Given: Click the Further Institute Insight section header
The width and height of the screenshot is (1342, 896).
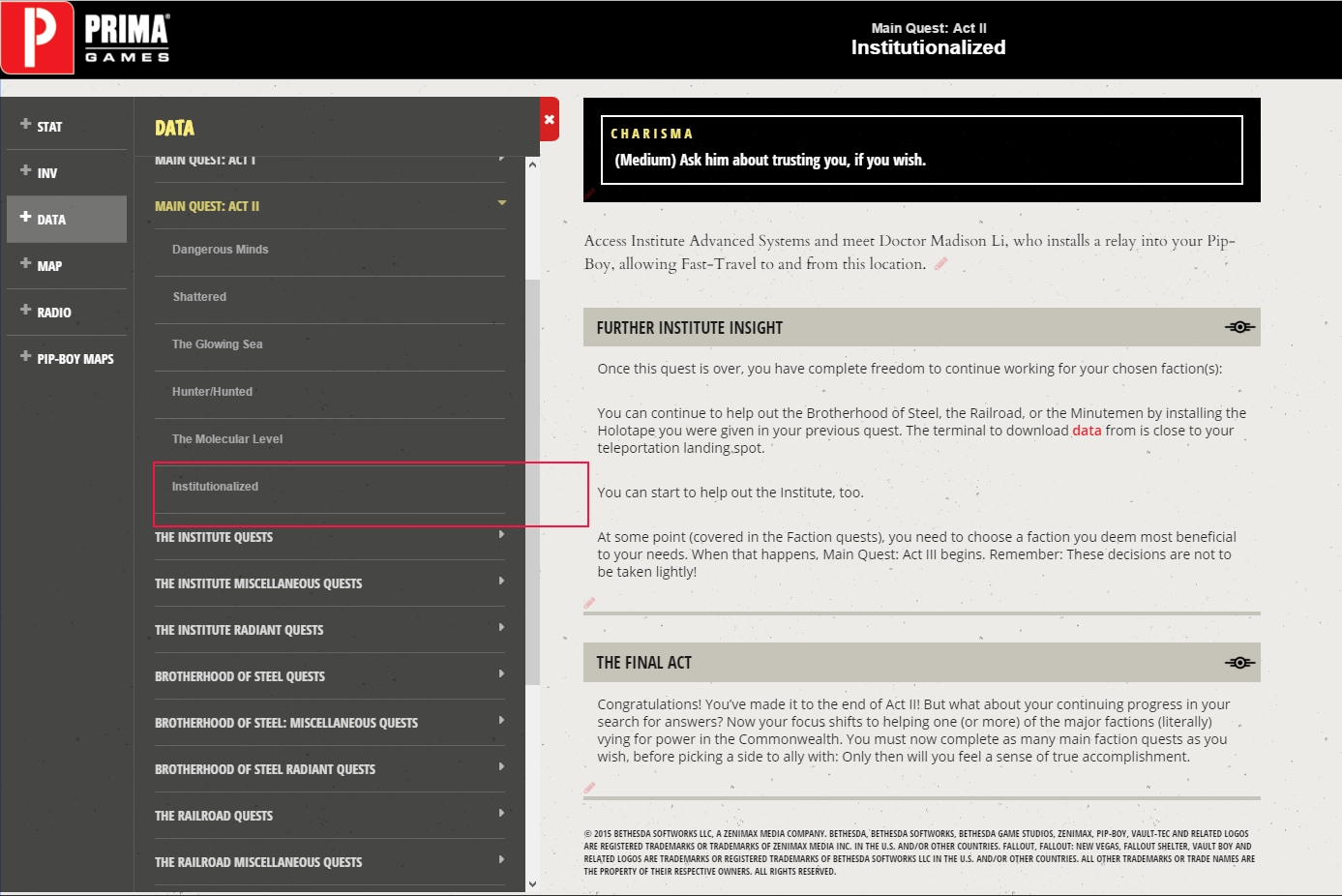Looking at the screenshot, I should click(x=922, y=327).
